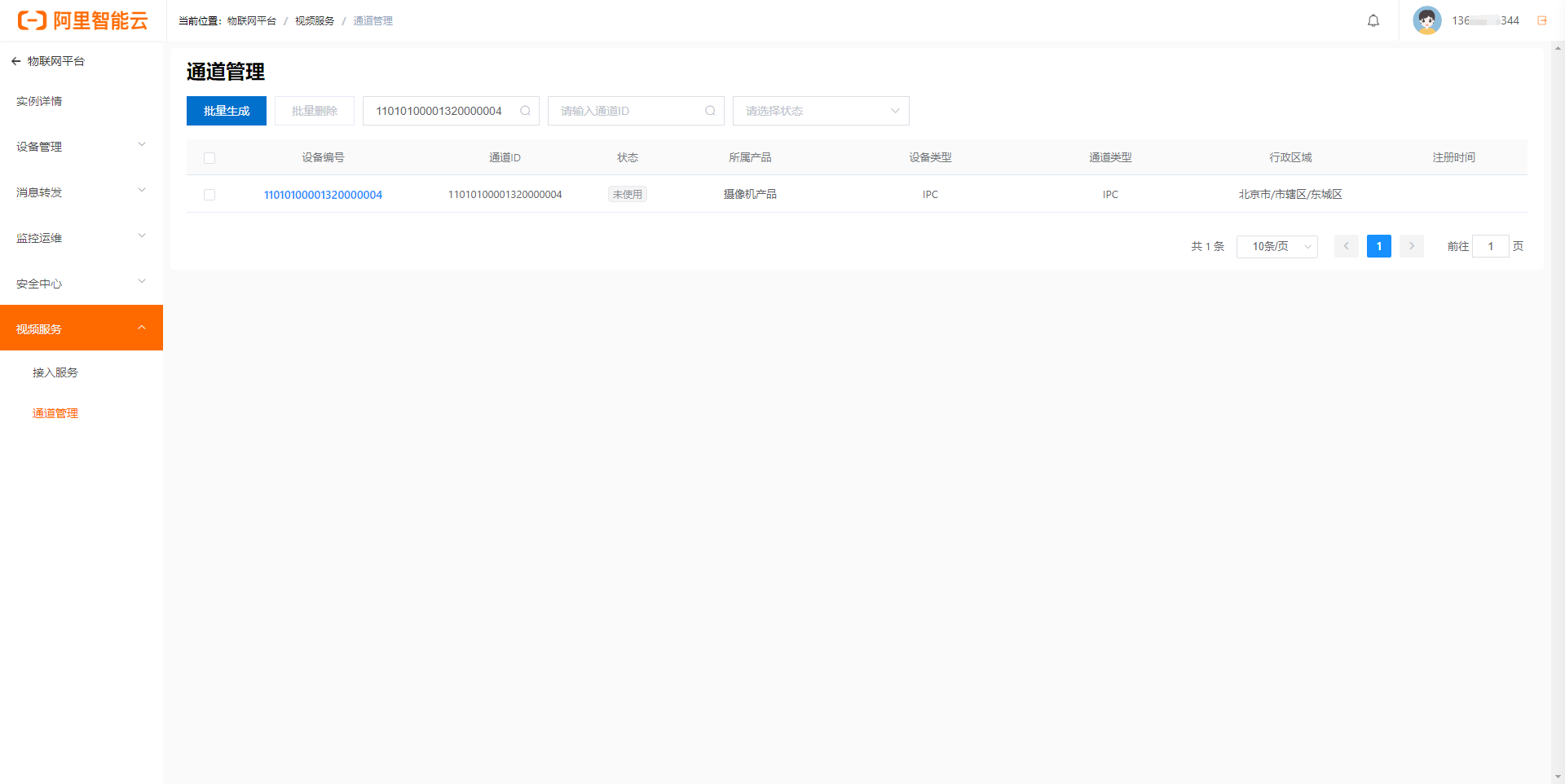Click the search icon in device number field
Image resolution: width=1565 pixels, height=784 pixels.
526,111
